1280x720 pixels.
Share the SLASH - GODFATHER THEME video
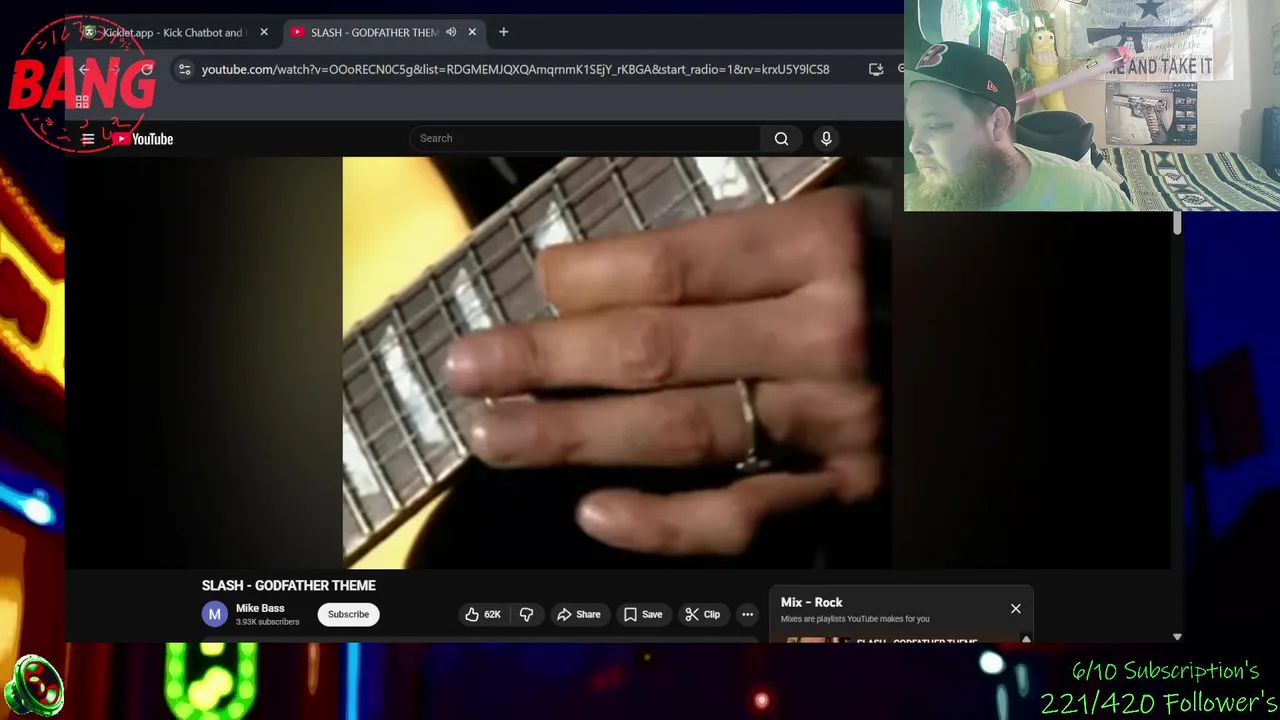pos(578,615)
